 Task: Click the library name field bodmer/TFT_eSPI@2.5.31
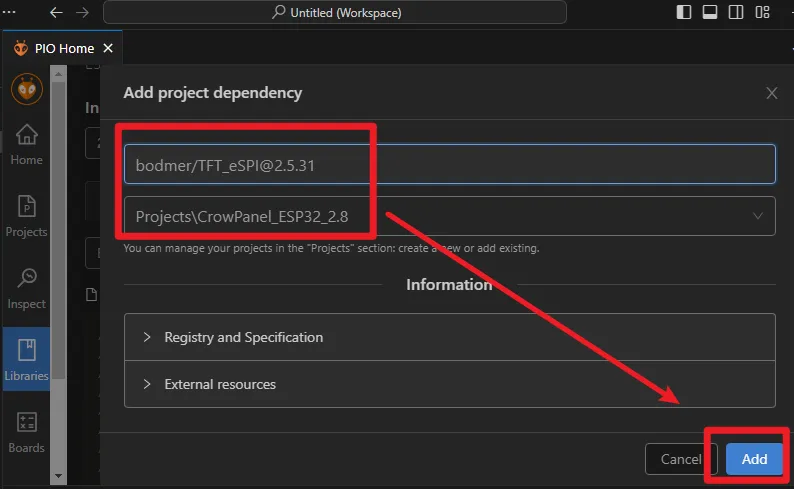pyautogui.click(x=449, y=165)
